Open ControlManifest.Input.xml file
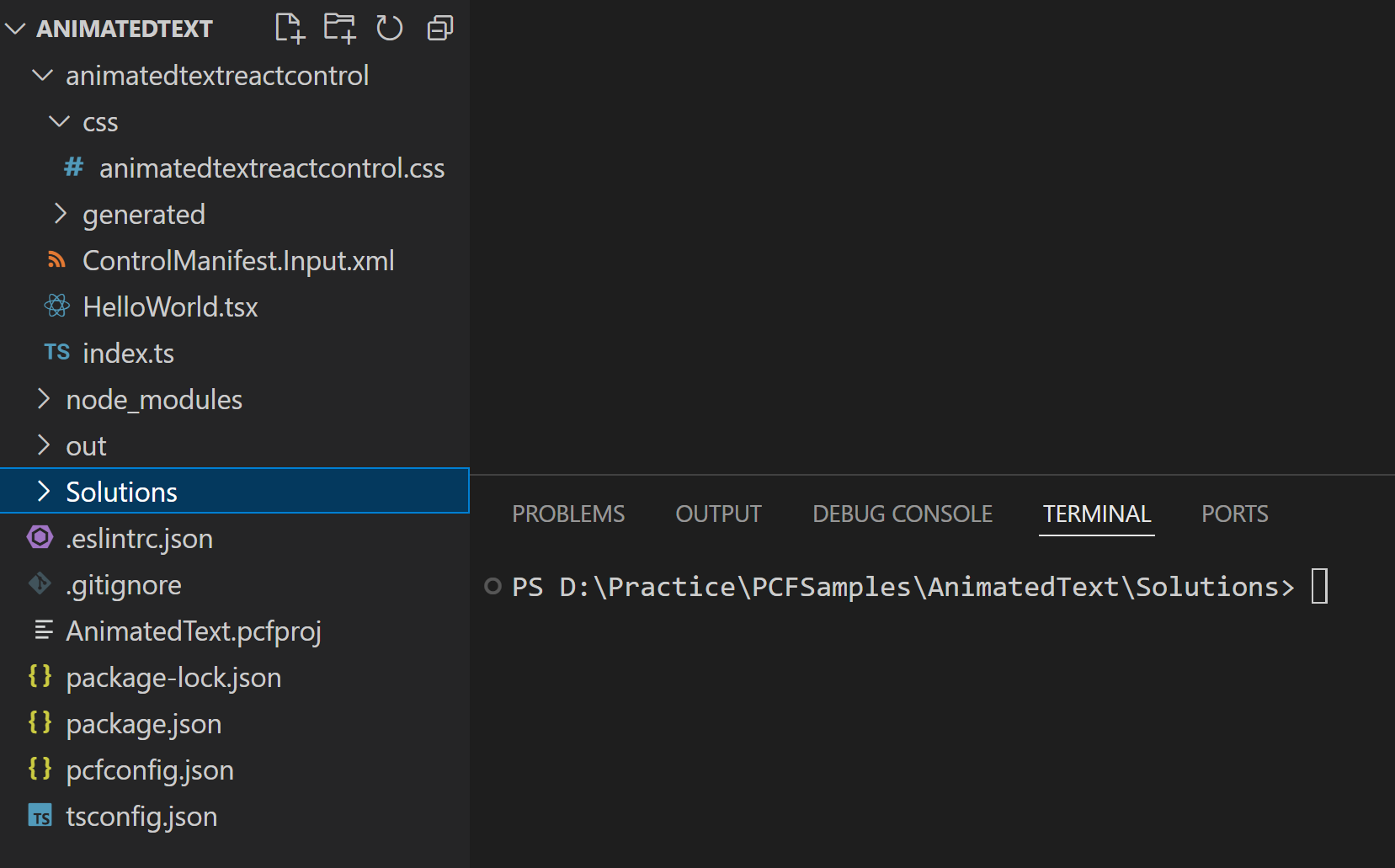 point(238,261)
